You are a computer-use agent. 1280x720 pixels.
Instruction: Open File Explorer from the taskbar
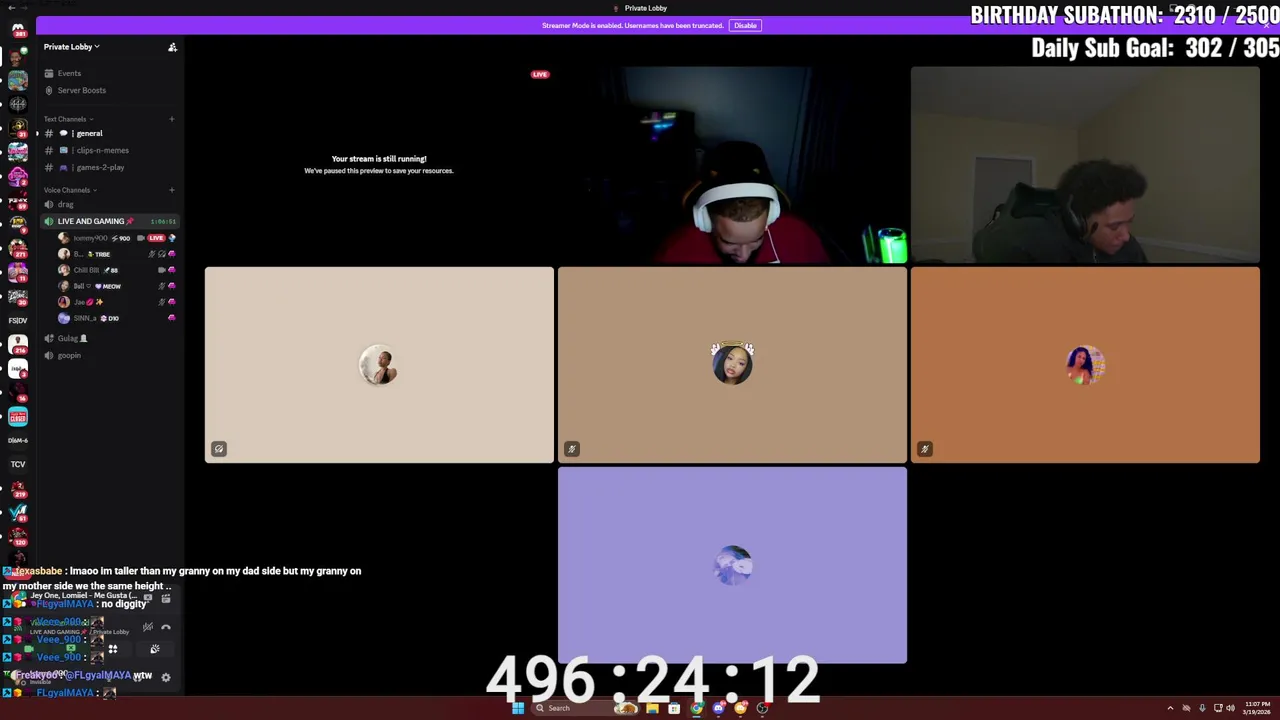pos(652,708)
